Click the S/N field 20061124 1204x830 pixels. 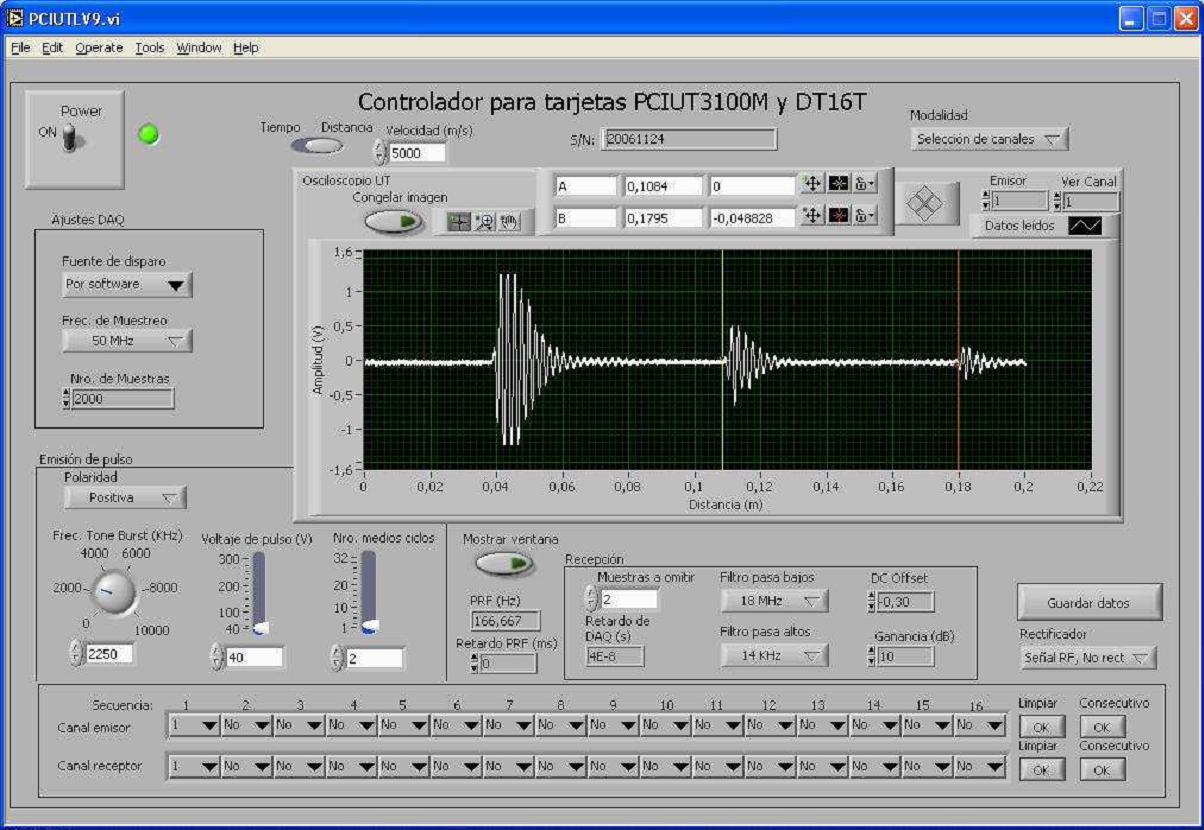[x=690, y=139]
